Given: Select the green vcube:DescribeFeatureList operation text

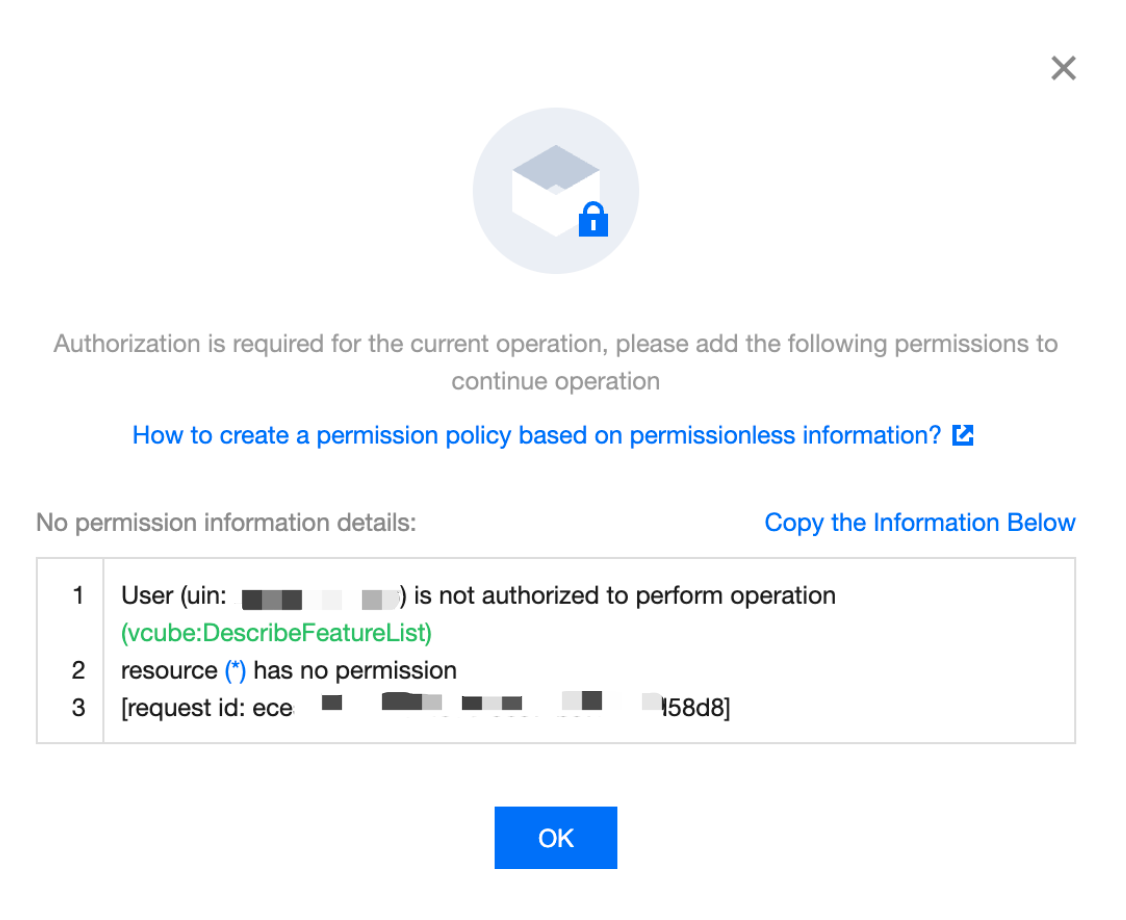Looking at the screenshot, I should coord(276,633).
